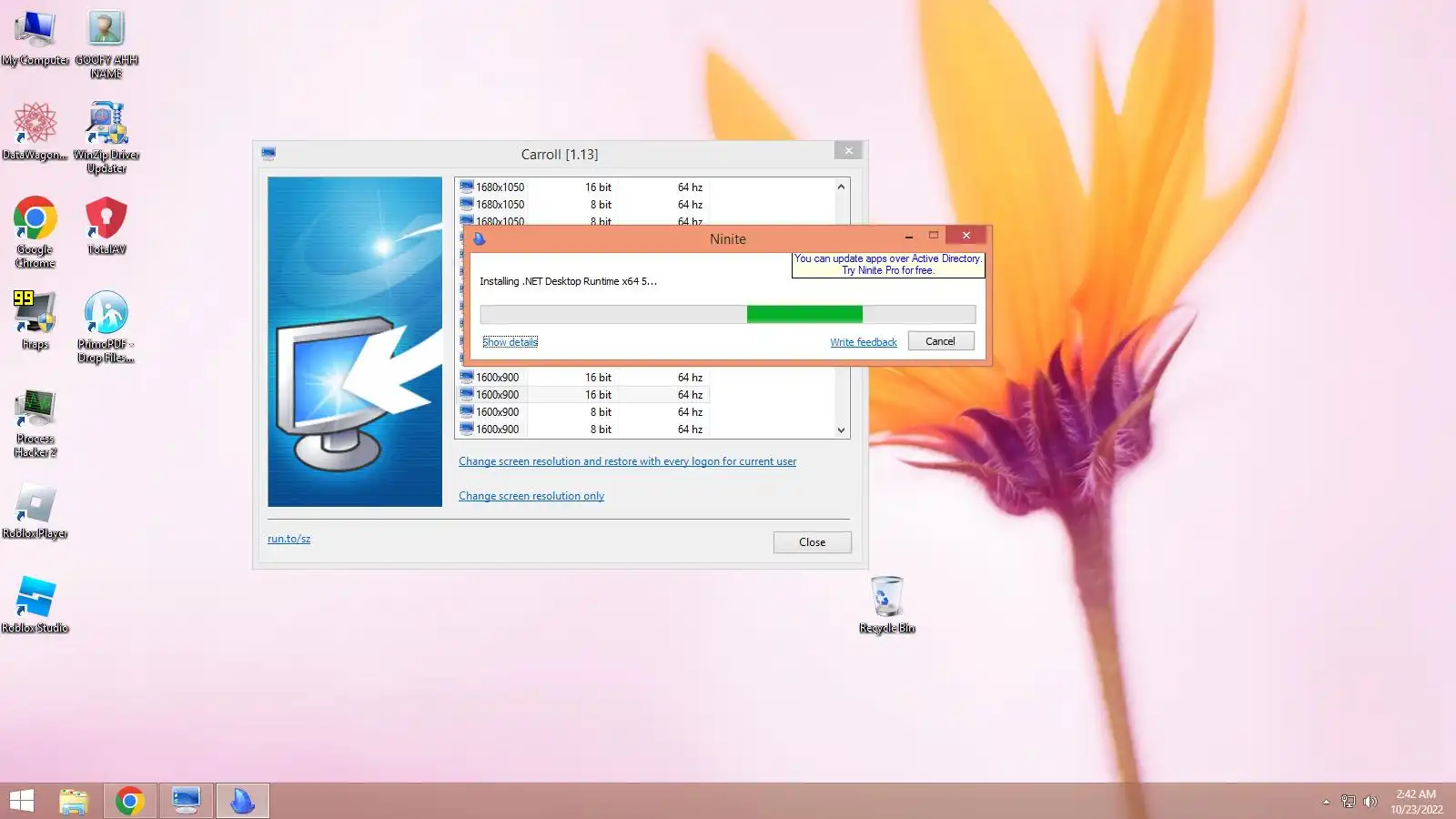Open the run.to/sz link in Carroll
This screenshot has width=1456, height=819.
[288, 539]
